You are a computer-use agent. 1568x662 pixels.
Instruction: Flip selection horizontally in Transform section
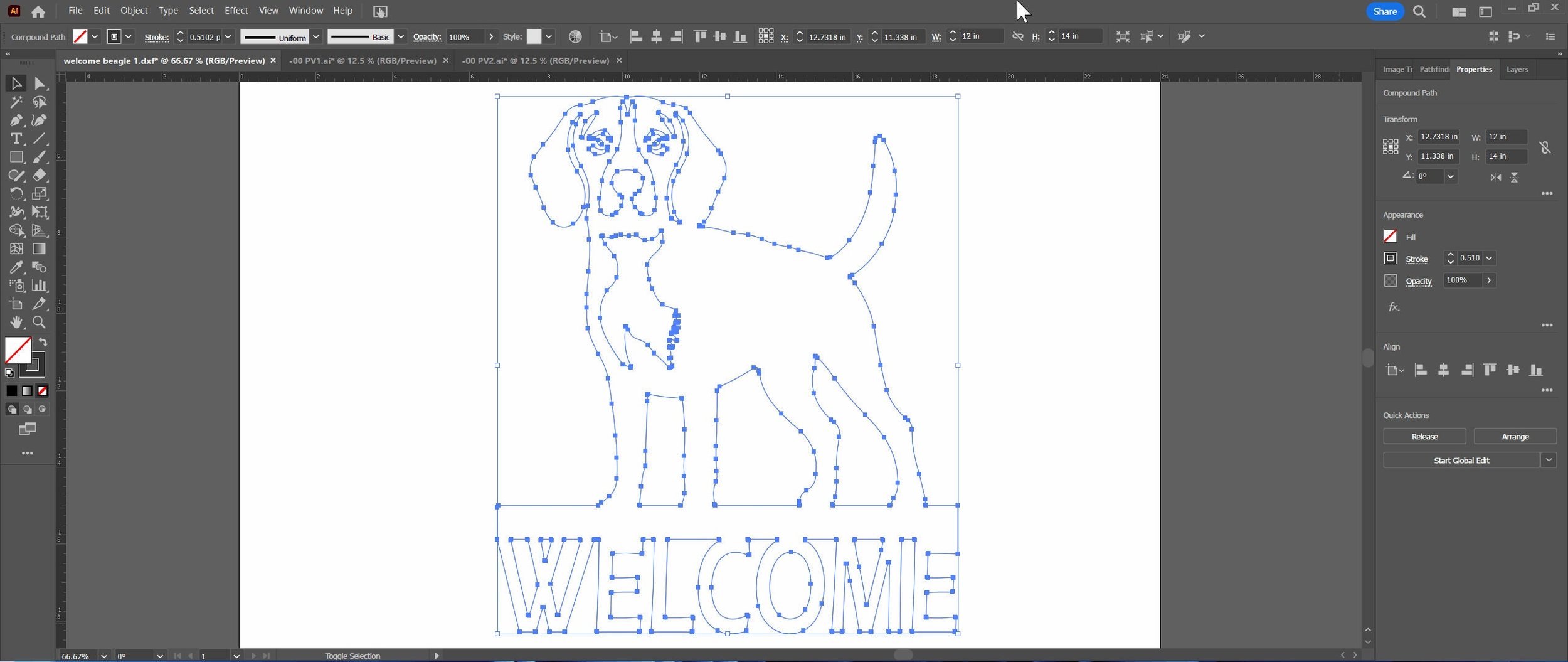click(1496, 178)
